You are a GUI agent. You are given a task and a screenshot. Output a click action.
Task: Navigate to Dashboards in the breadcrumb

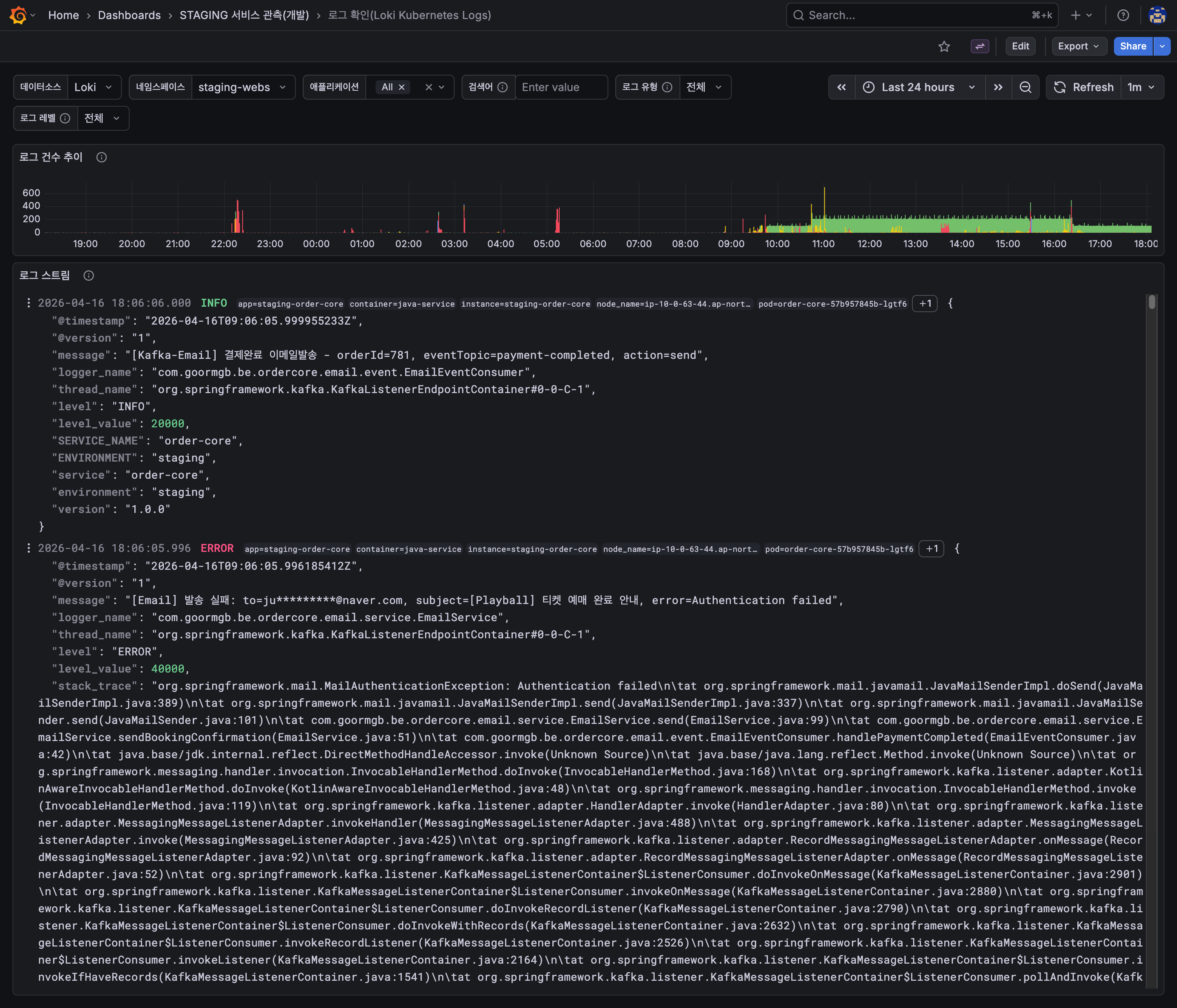click(x=130, y=15)
